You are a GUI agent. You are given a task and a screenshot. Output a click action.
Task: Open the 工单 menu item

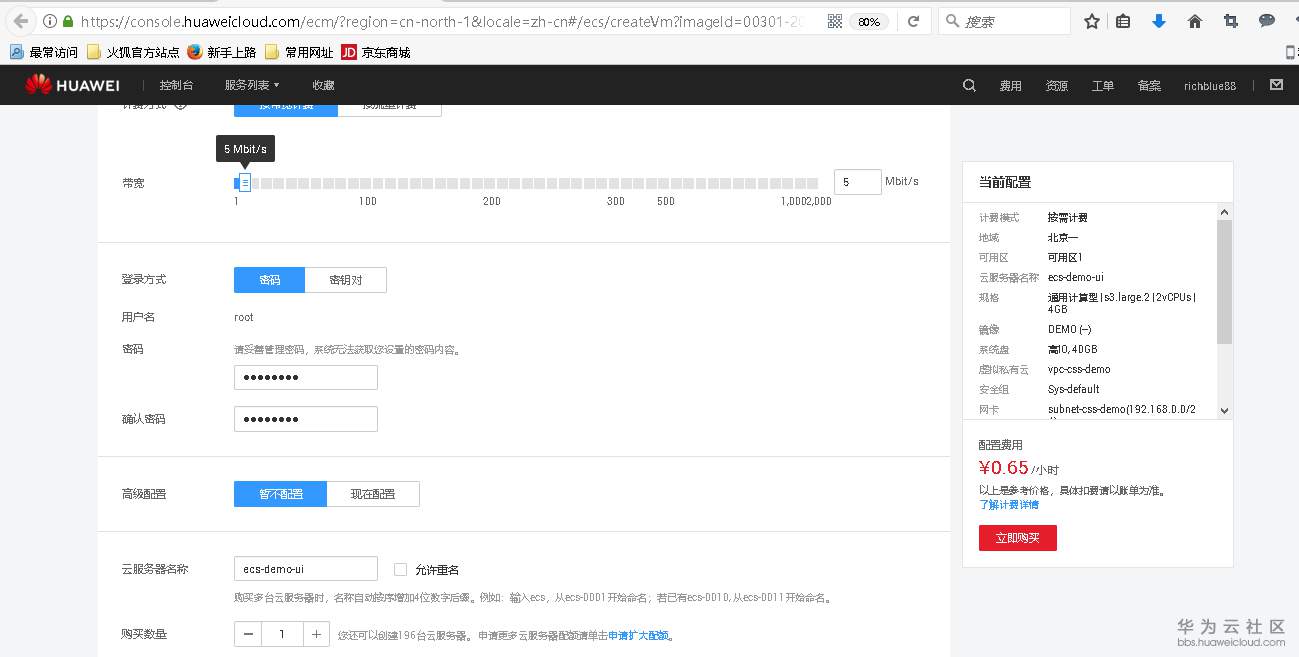pos(1102,85)
